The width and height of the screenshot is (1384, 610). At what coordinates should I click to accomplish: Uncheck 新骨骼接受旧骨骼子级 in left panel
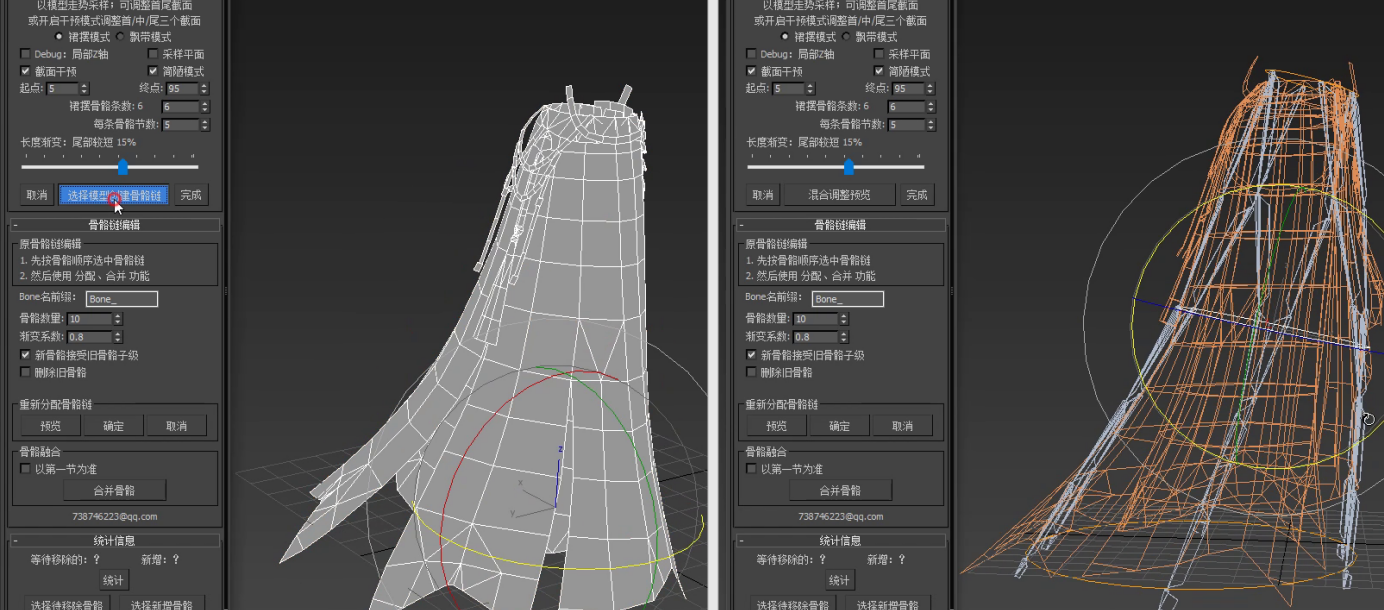click(x=25, y=355)
